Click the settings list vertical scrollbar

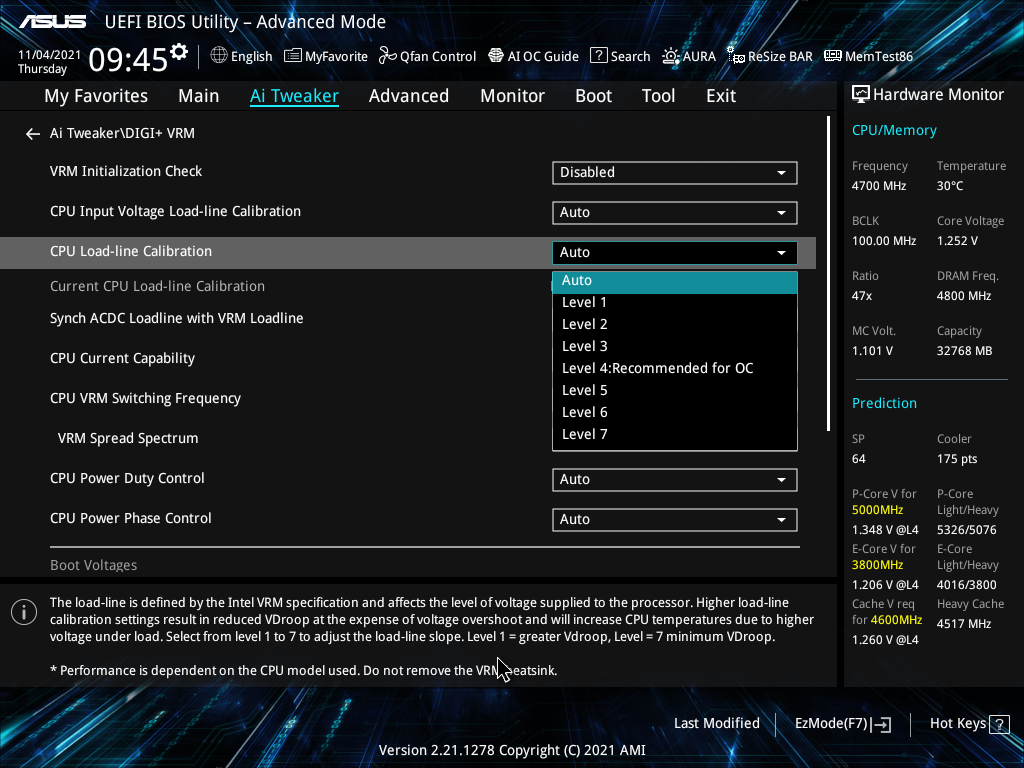click(x=828, y=274)
